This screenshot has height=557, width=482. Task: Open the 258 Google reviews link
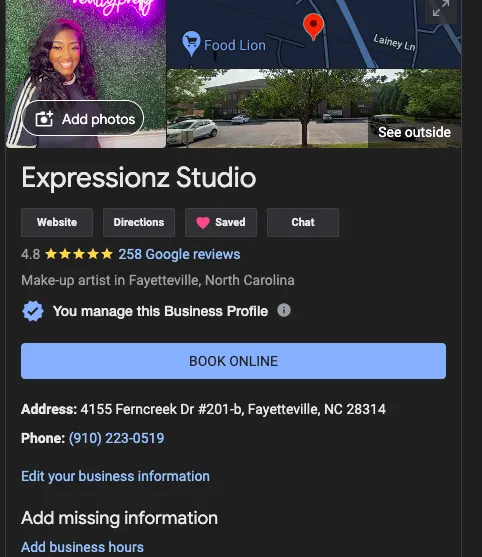tap(179, 254)
